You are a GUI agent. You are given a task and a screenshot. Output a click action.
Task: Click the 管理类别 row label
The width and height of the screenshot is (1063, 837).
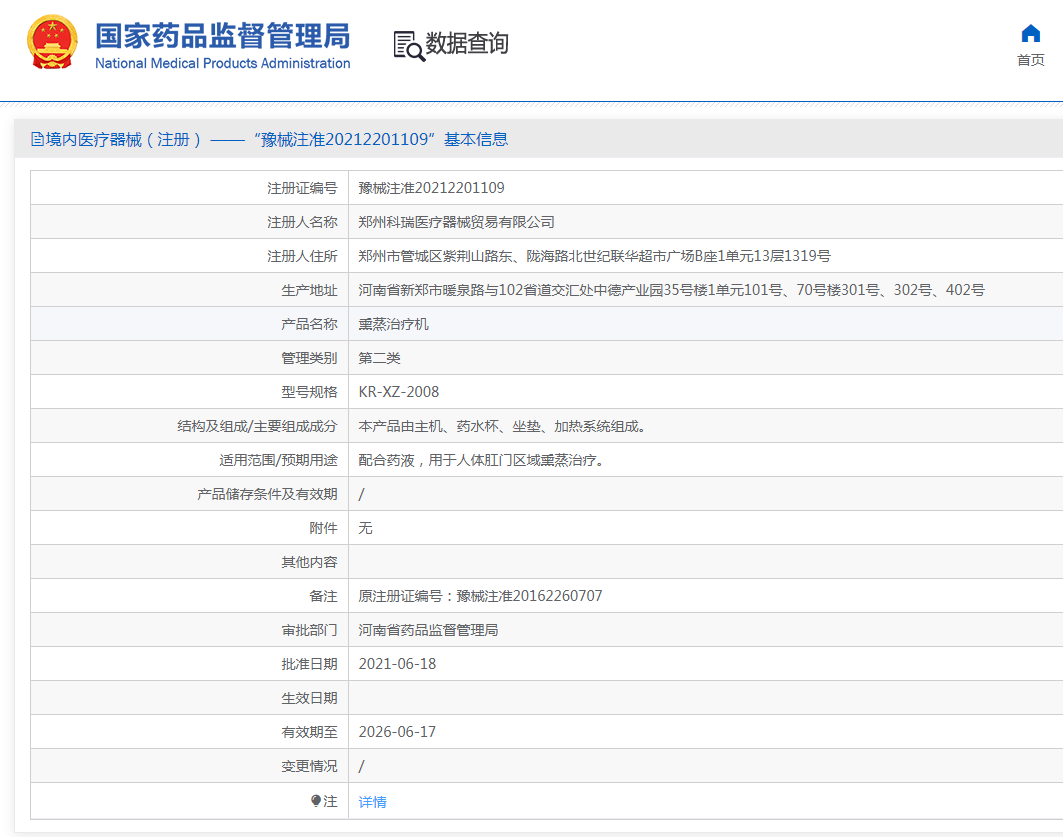pyautogui.click(x=309, y=358)
